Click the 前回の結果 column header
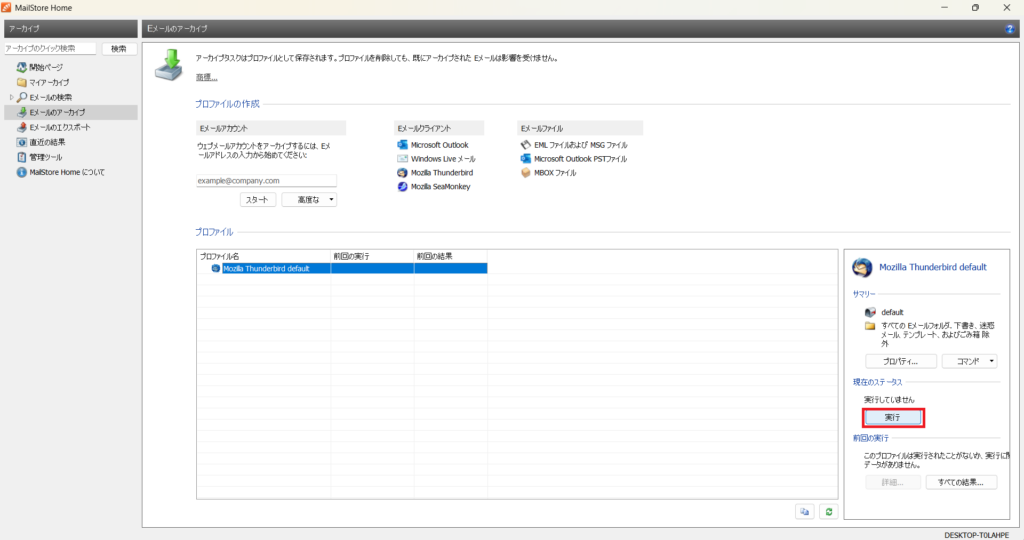 (x=451, y=256)
